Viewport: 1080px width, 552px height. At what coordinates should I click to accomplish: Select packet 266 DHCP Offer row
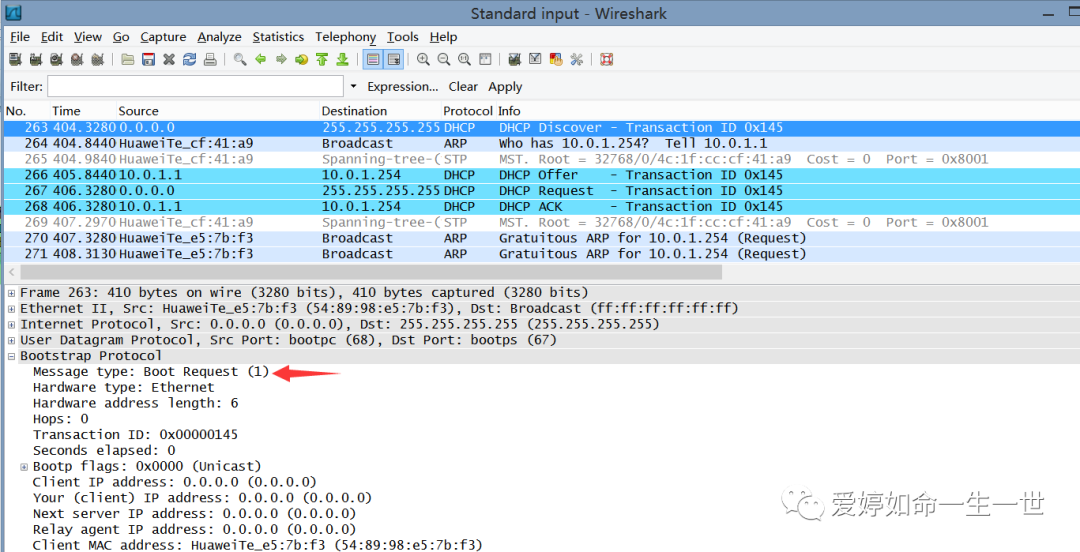coord(541,175)
